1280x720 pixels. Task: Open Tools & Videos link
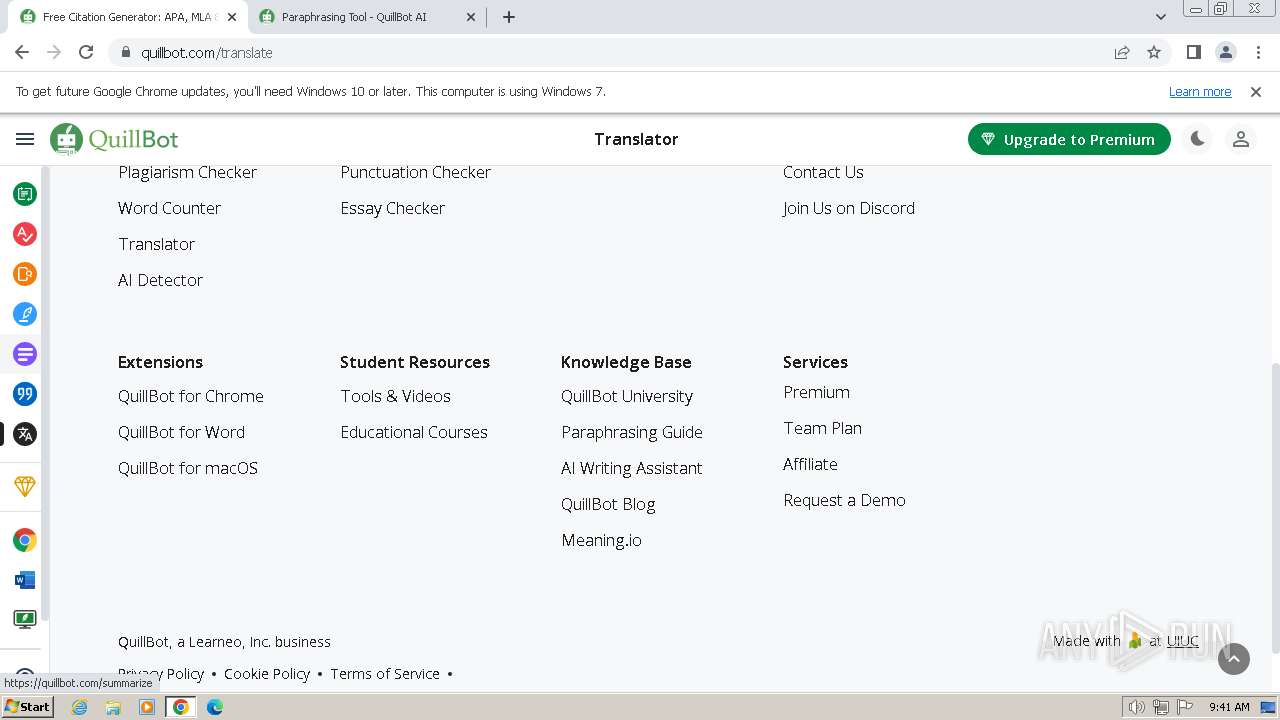[395, 396]
